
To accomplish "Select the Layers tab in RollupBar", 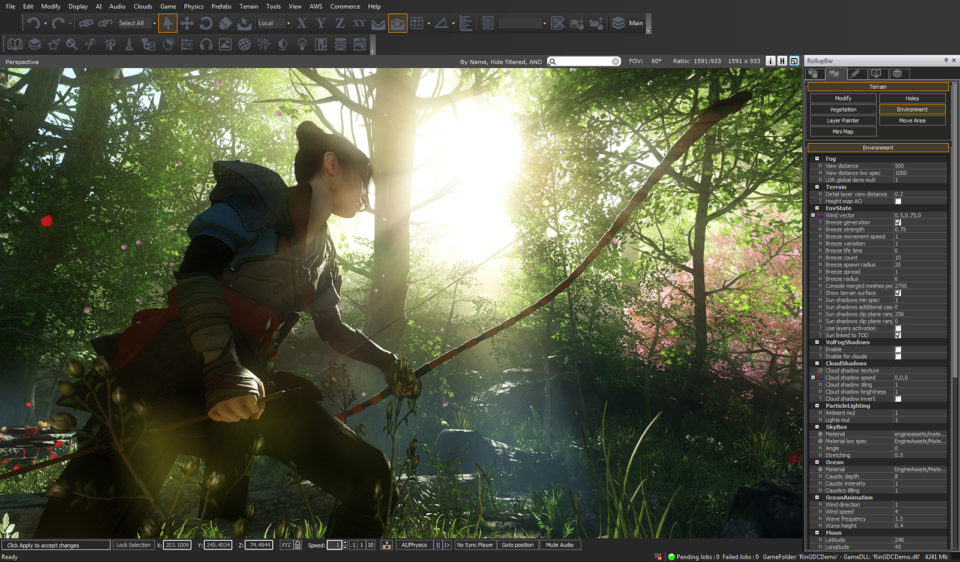I will pos(897,73).
